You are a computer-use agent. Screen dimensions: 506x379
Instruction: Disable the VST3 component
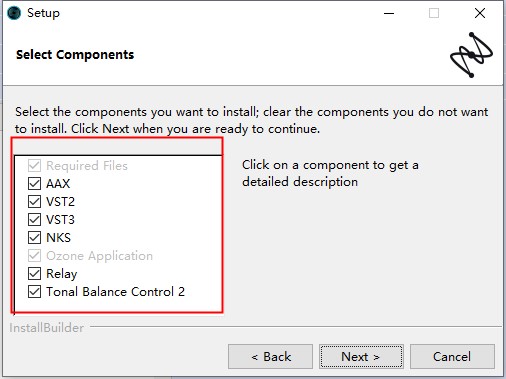[x=34, y=220]
